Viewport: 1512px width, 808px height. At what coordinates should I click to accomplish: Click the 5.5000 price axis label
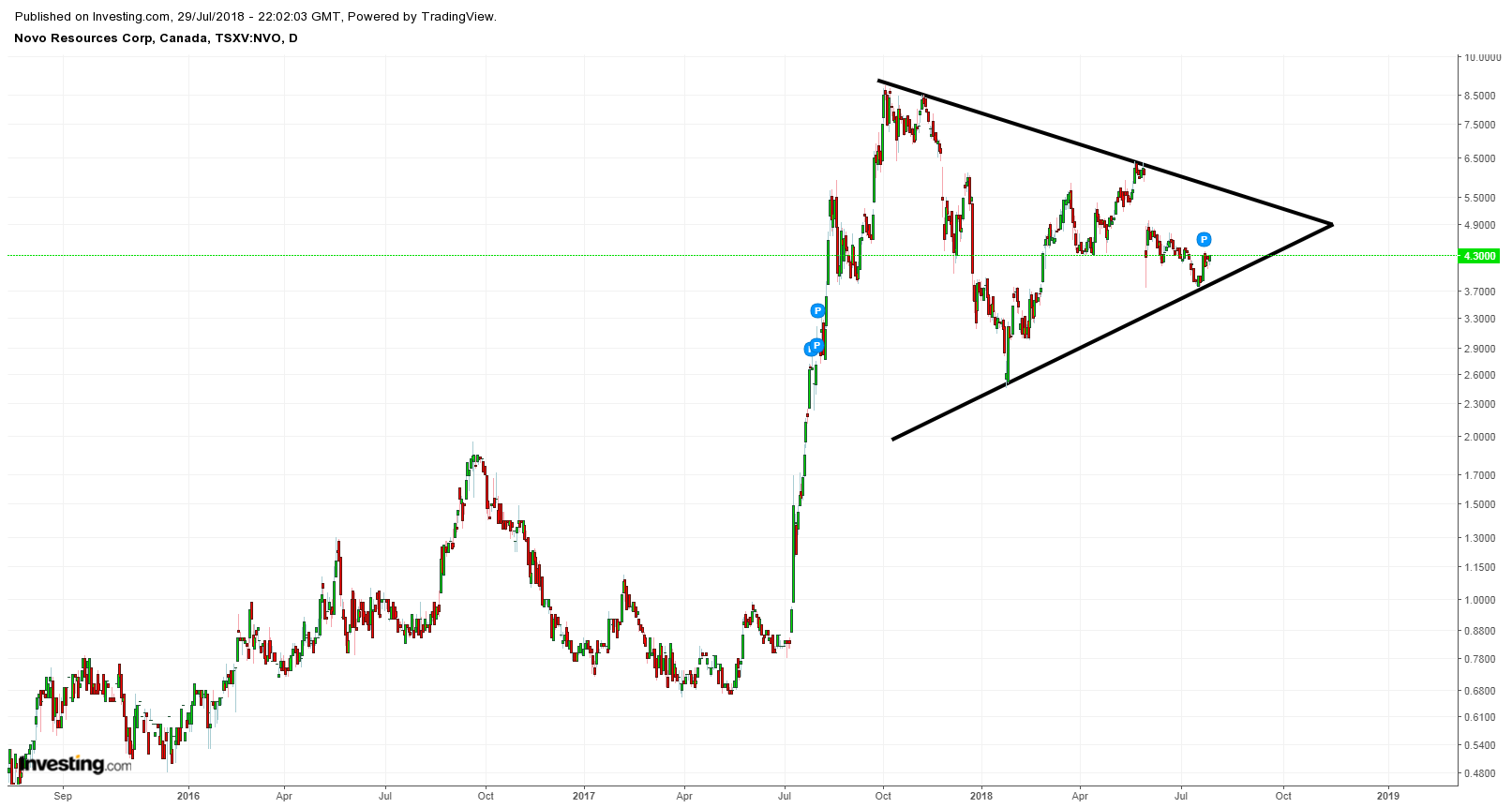point(1479,198)
